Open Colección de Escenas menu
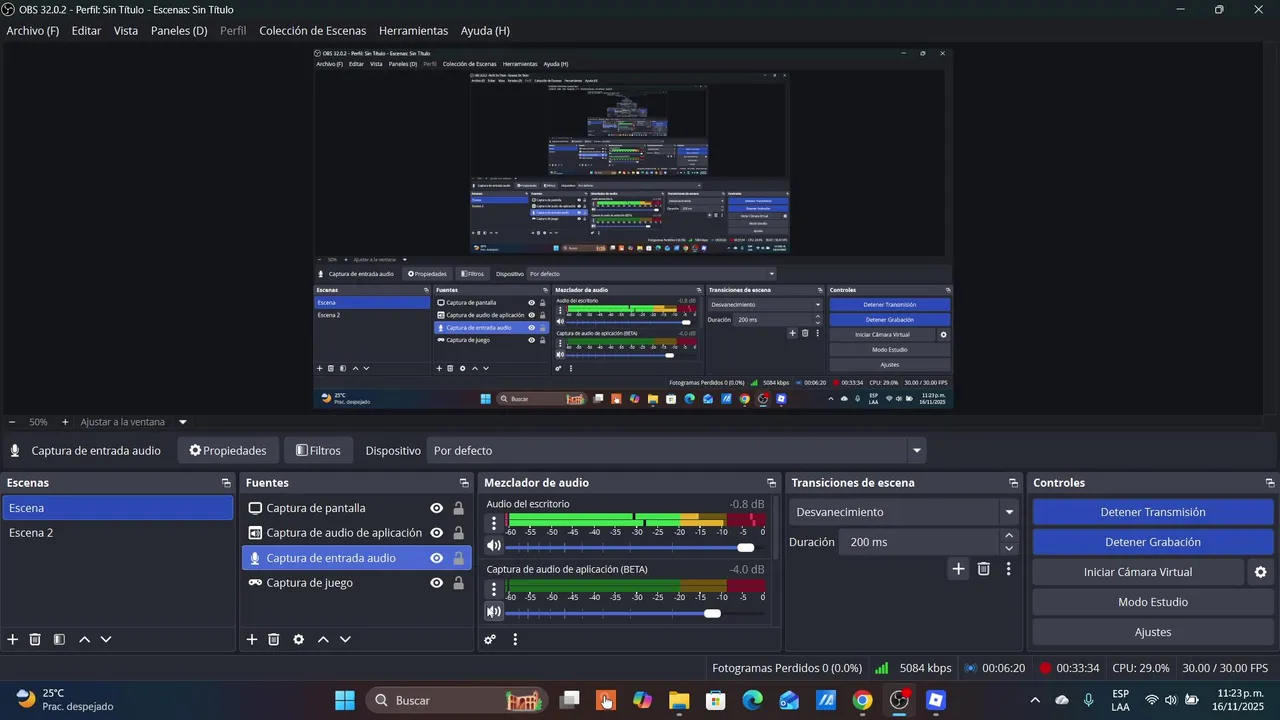This screenshot has height=720, width=1280. (x=313, y=31)
